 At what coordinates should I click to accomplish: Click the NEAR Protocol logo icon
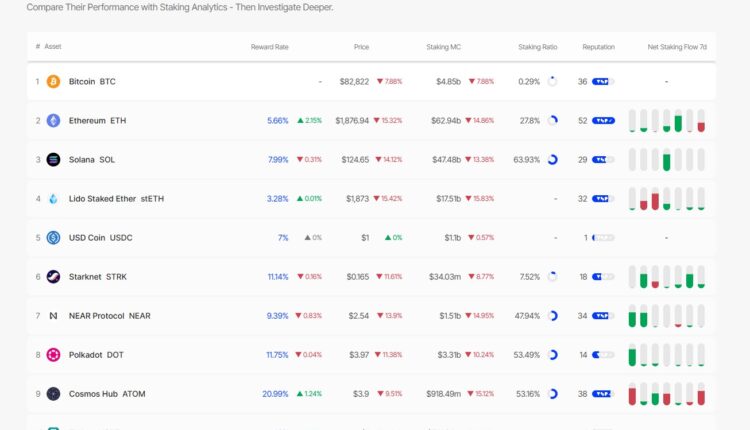[53, 315]
